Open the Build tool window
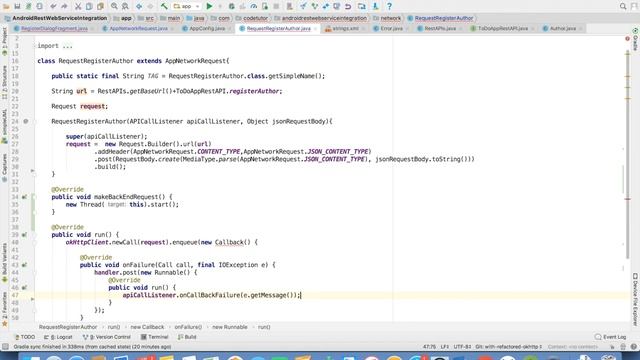The width and height of the screenshot is (640, 360). [187, 337]
